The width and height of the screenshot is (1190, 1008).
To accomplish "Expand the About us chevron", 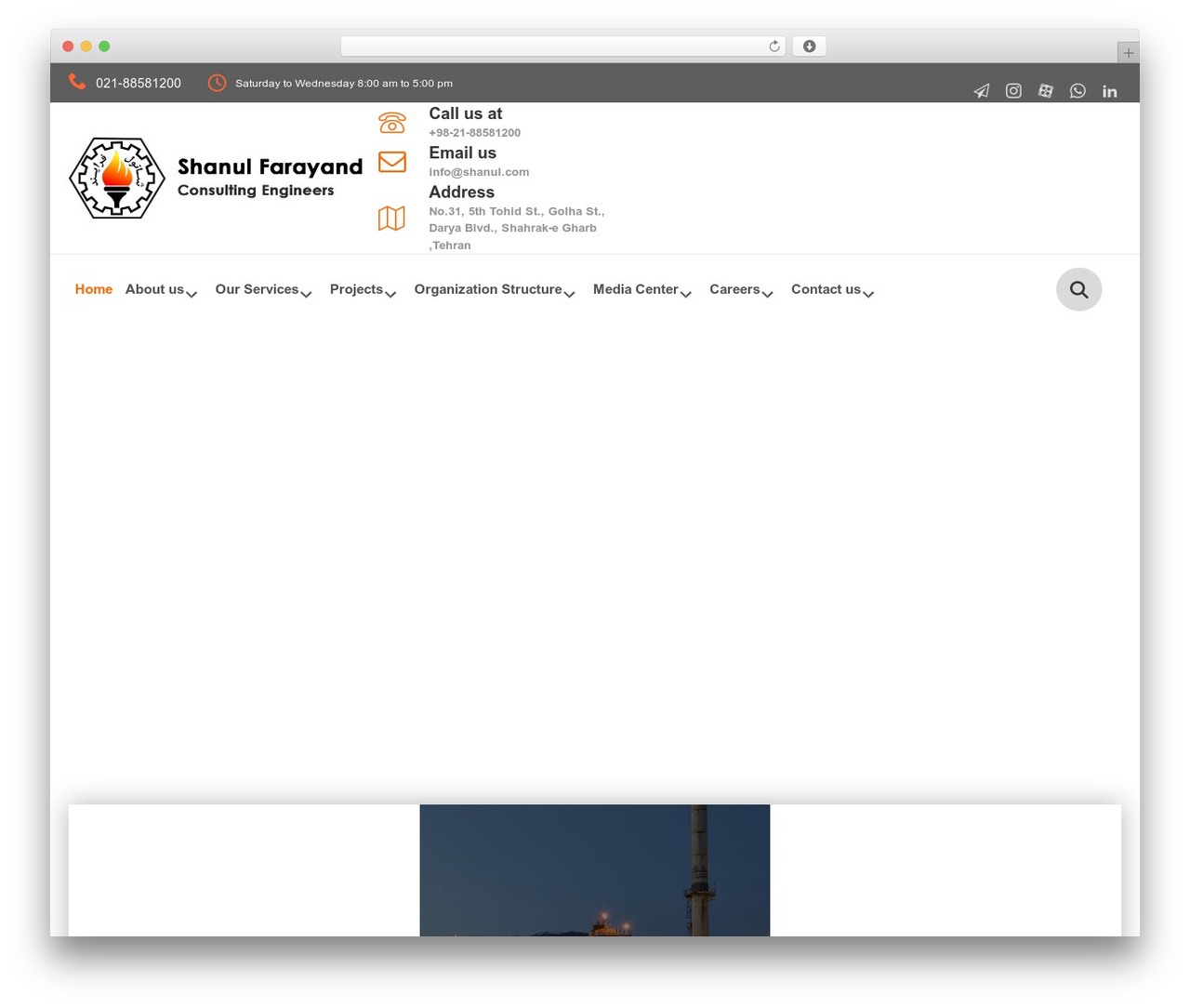I will coord(192,294).
